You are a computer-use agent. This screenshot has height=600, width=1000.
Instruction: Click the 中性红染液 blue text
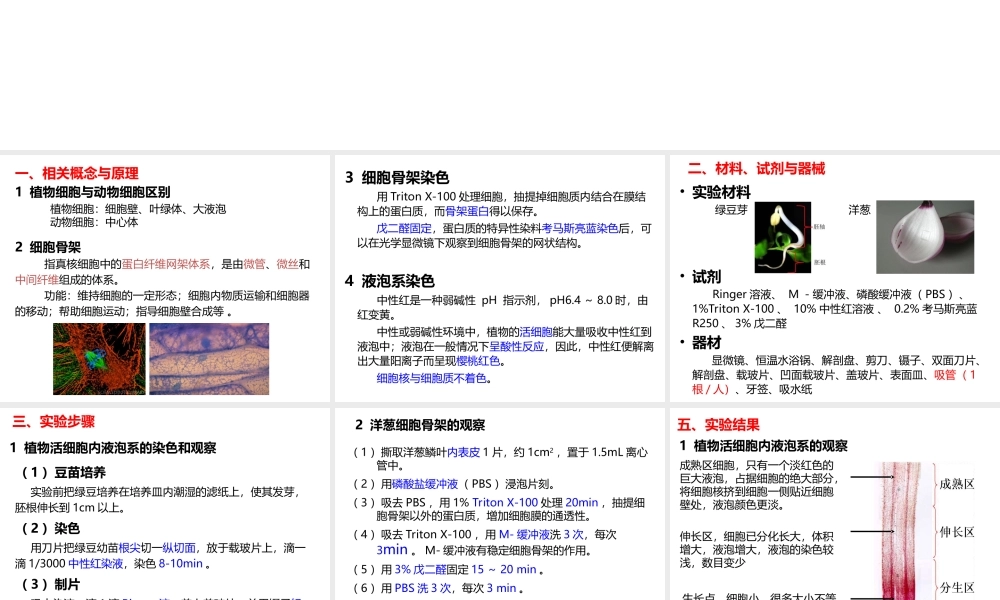[x=95, y=563]
